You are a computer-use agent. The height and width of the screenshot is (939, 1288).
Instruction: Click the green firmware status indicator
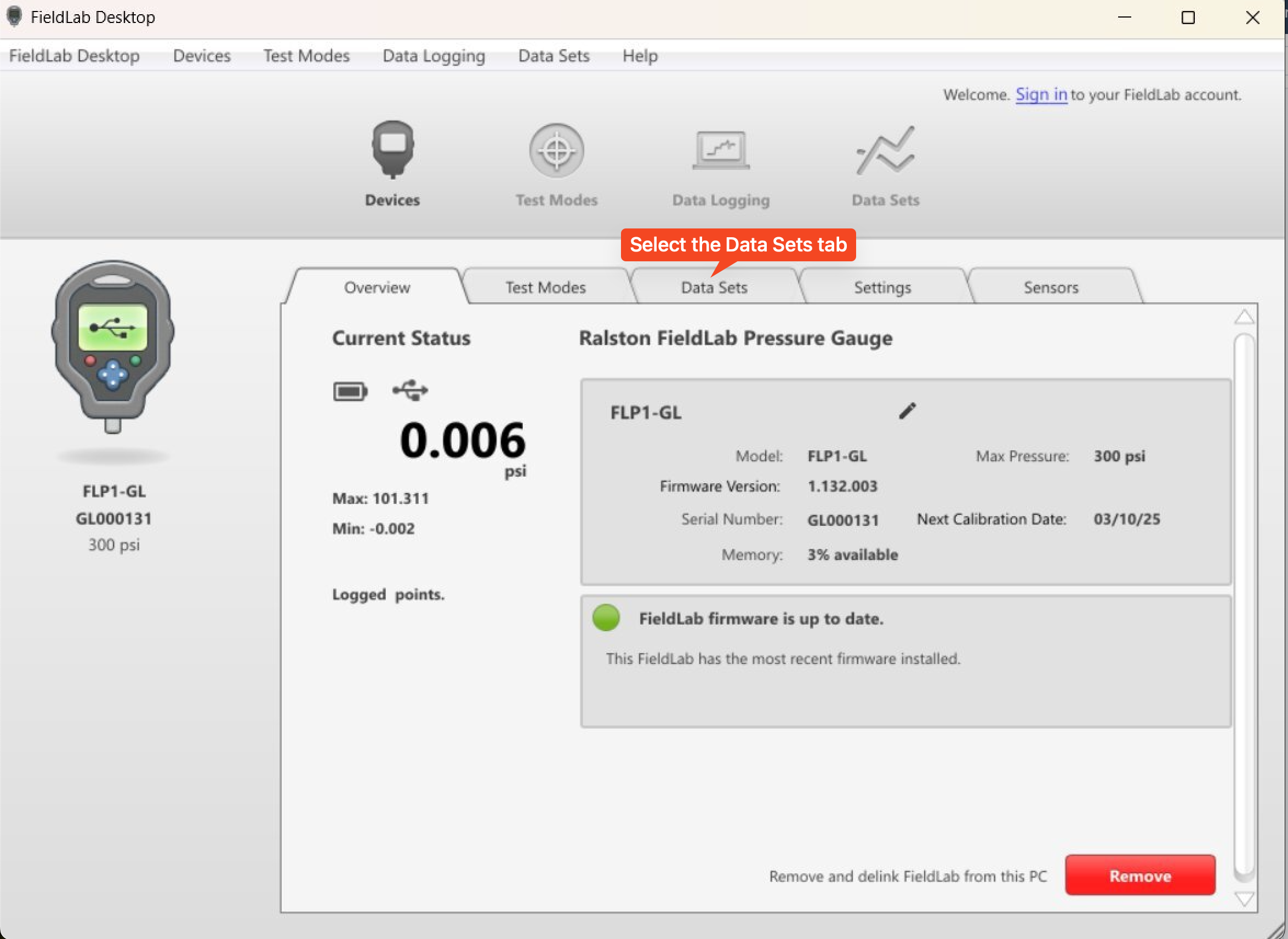606,617
